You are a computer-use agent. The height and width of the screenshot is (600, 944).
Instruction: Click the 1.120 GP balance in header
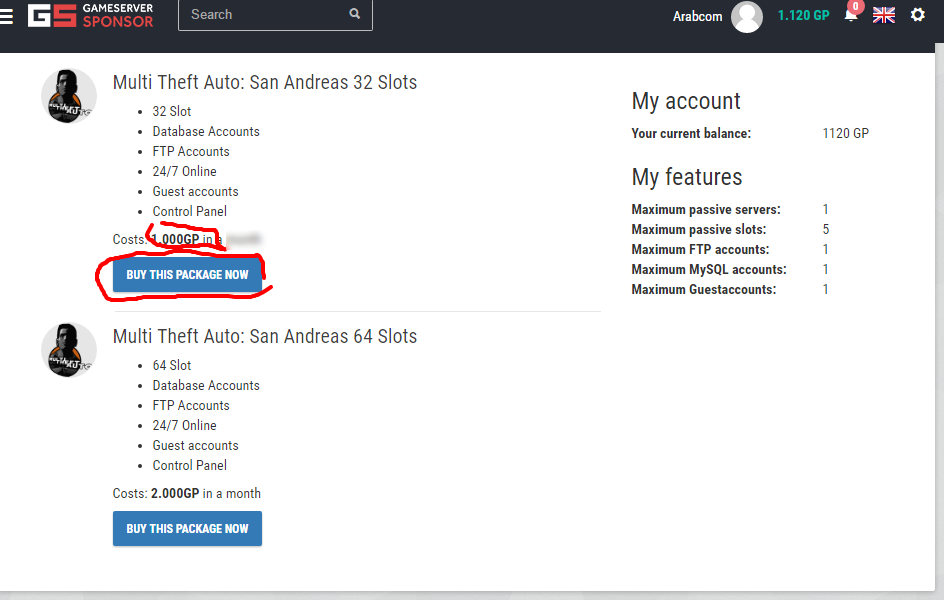(803, 16)
